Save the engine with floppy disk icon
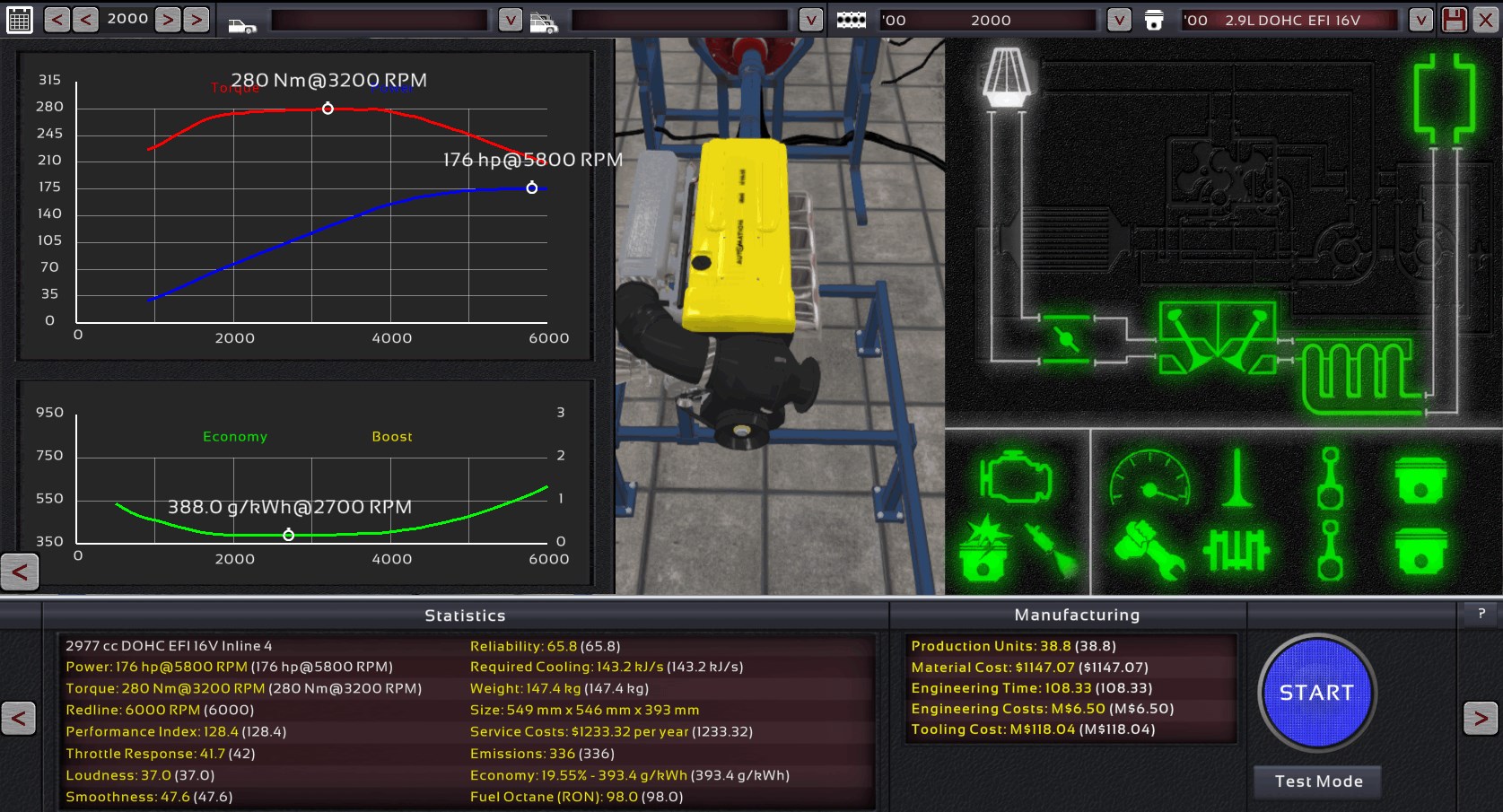Viewport: 1503px width, 812px height. (x=1455, y=20)
